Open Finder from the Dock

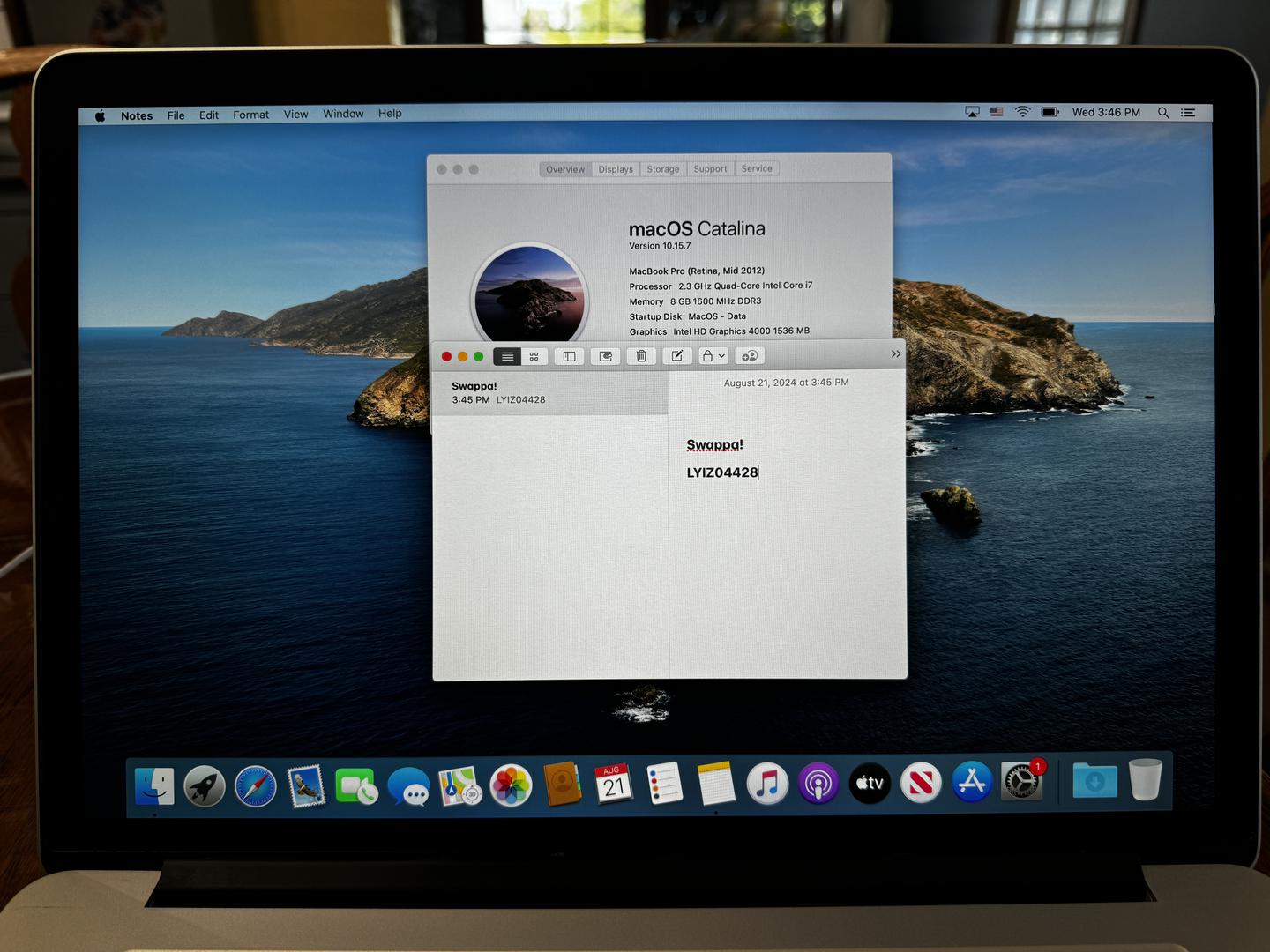pyautogui.click(x=154, y=785)
